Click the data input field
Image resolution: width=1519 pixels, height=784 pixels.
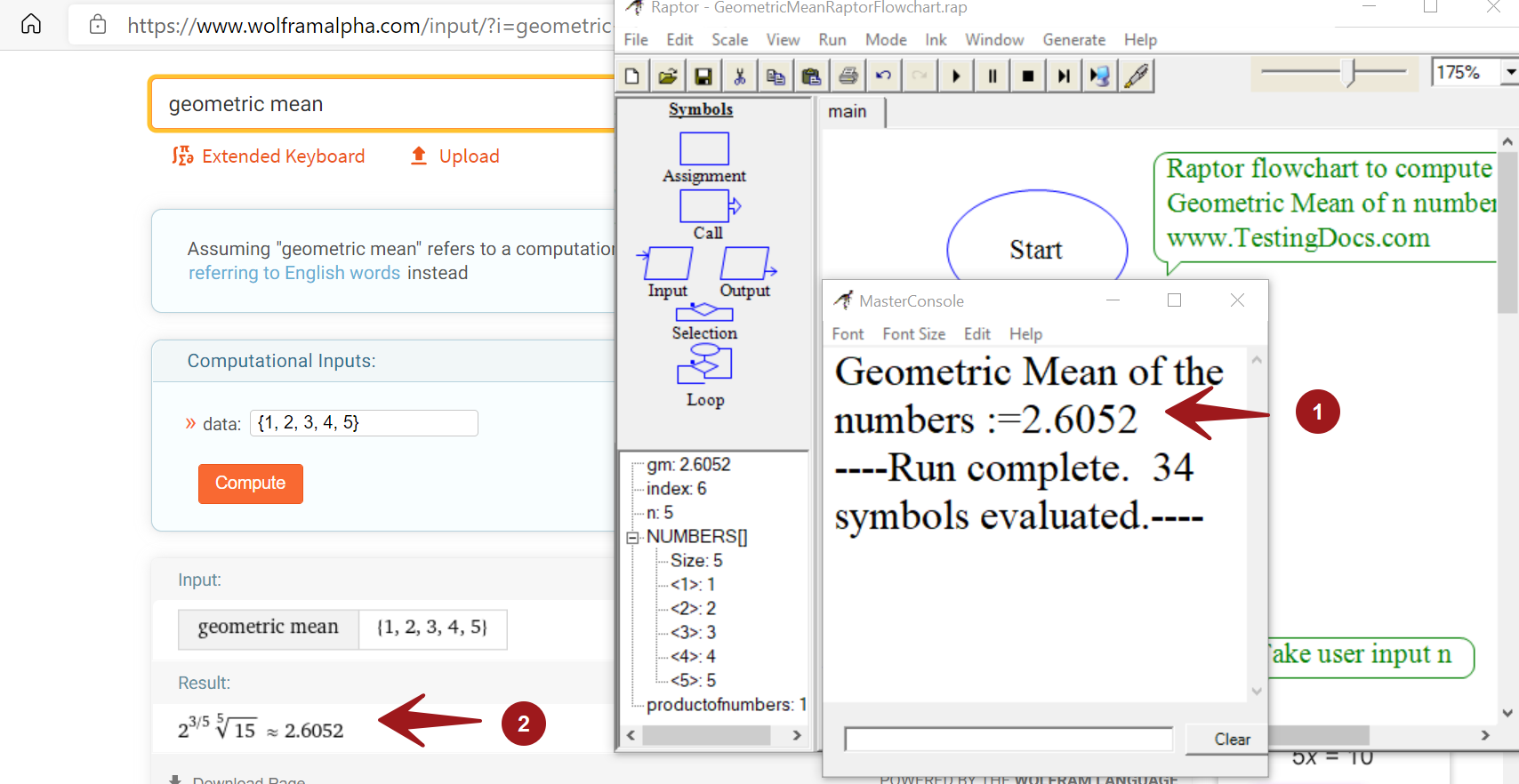[x=364, y=423]
